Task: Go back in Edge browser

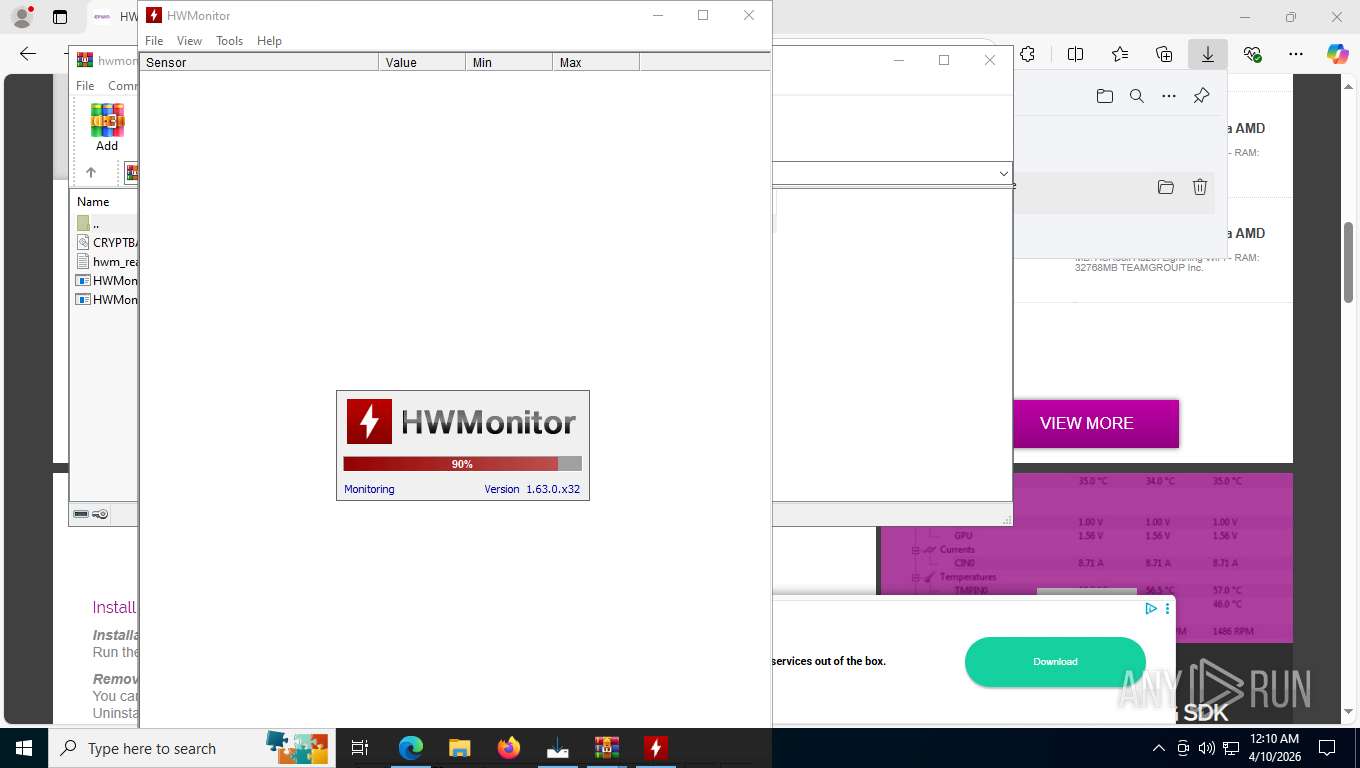Action: tap(28, 54)
